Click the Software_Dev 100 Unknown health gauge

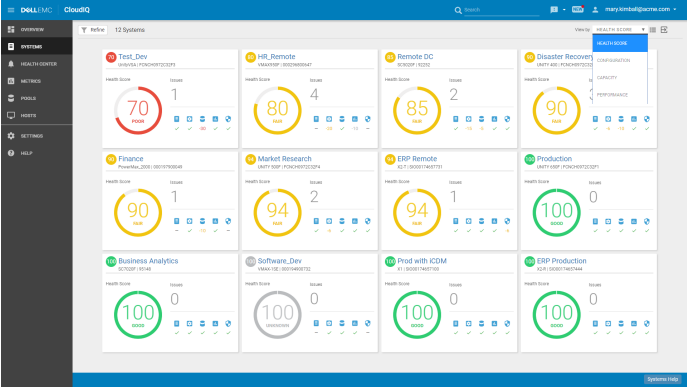pos(277,315)
